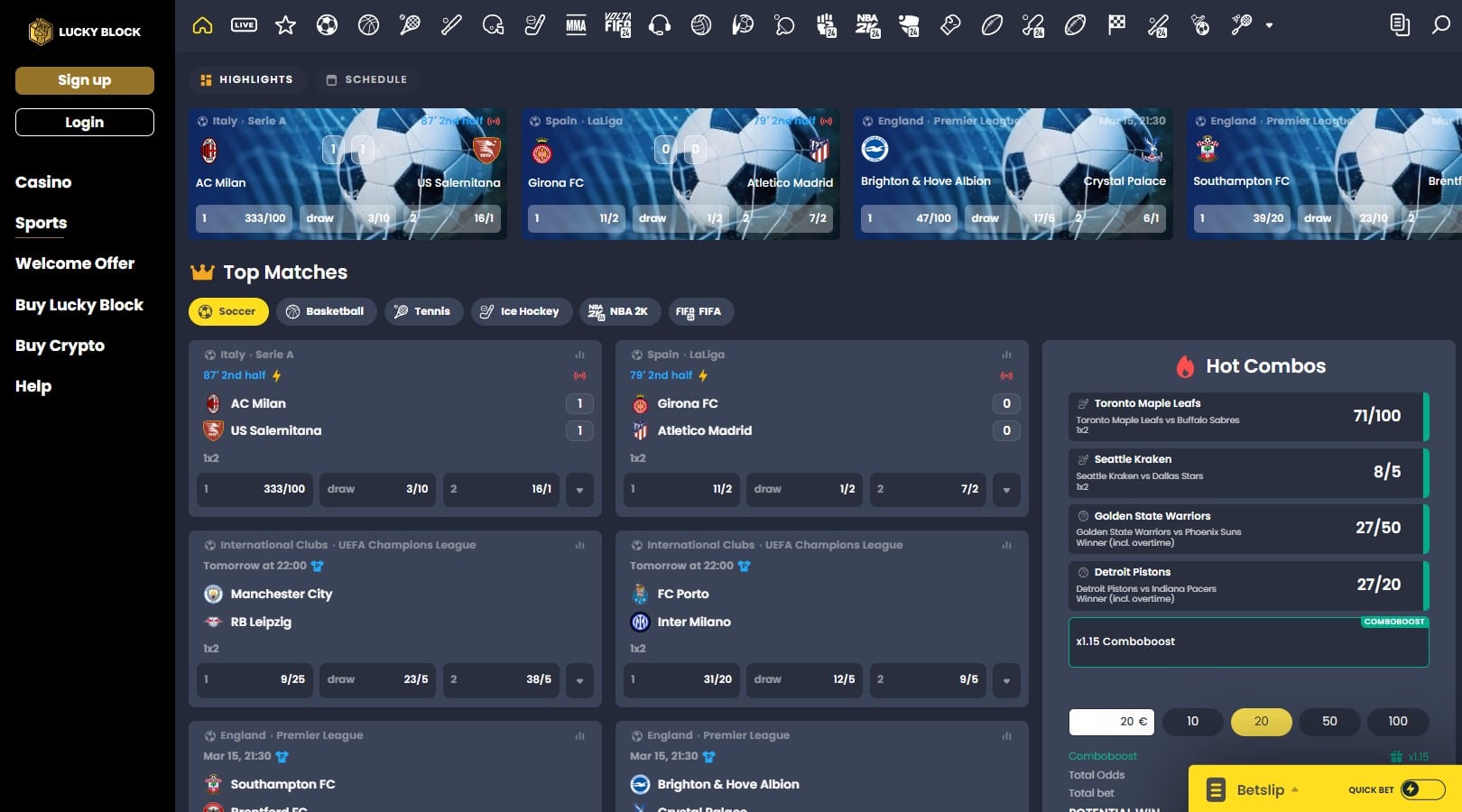1462x812 pixels.
Task: Select the 50 stake amount for Hot Combos
Action: (1328, 722)
